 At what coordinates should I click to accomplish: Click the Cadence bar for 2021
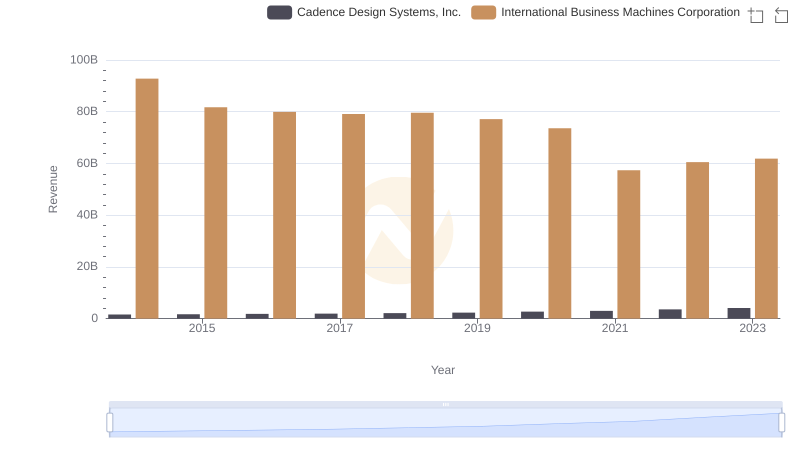pyautogui.click(x=602, y=315)
